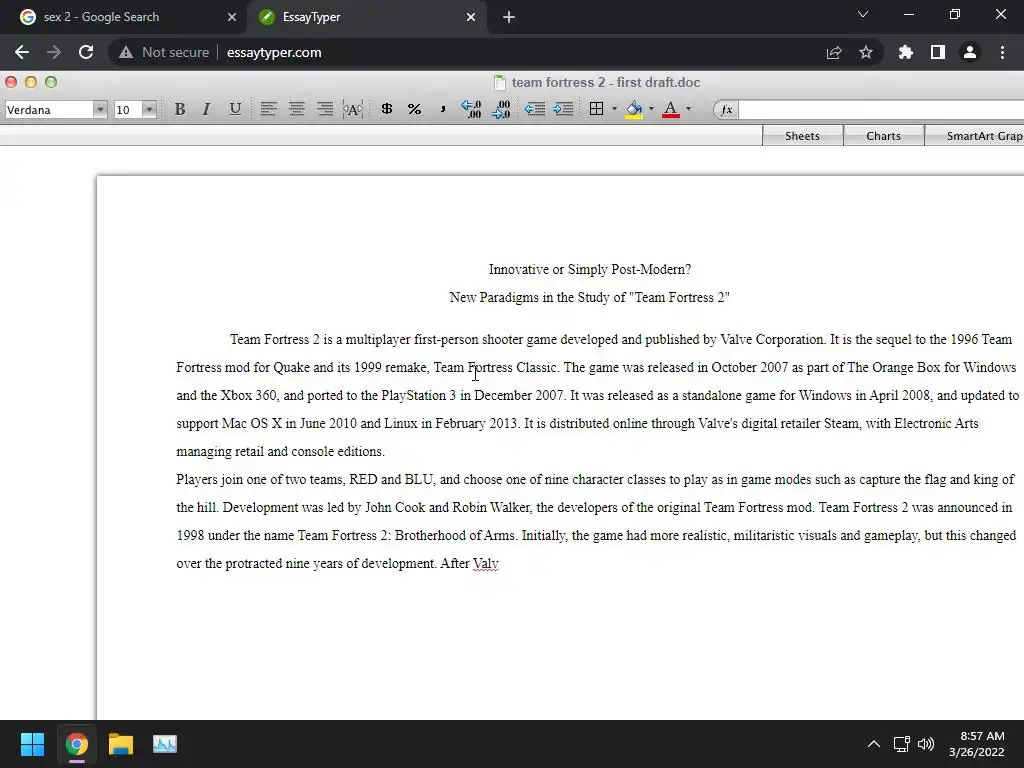Screen dimensions: 1024x768
Task: Click the Verdana font name field
Action: pyautogui.click(x=49, y=110)
